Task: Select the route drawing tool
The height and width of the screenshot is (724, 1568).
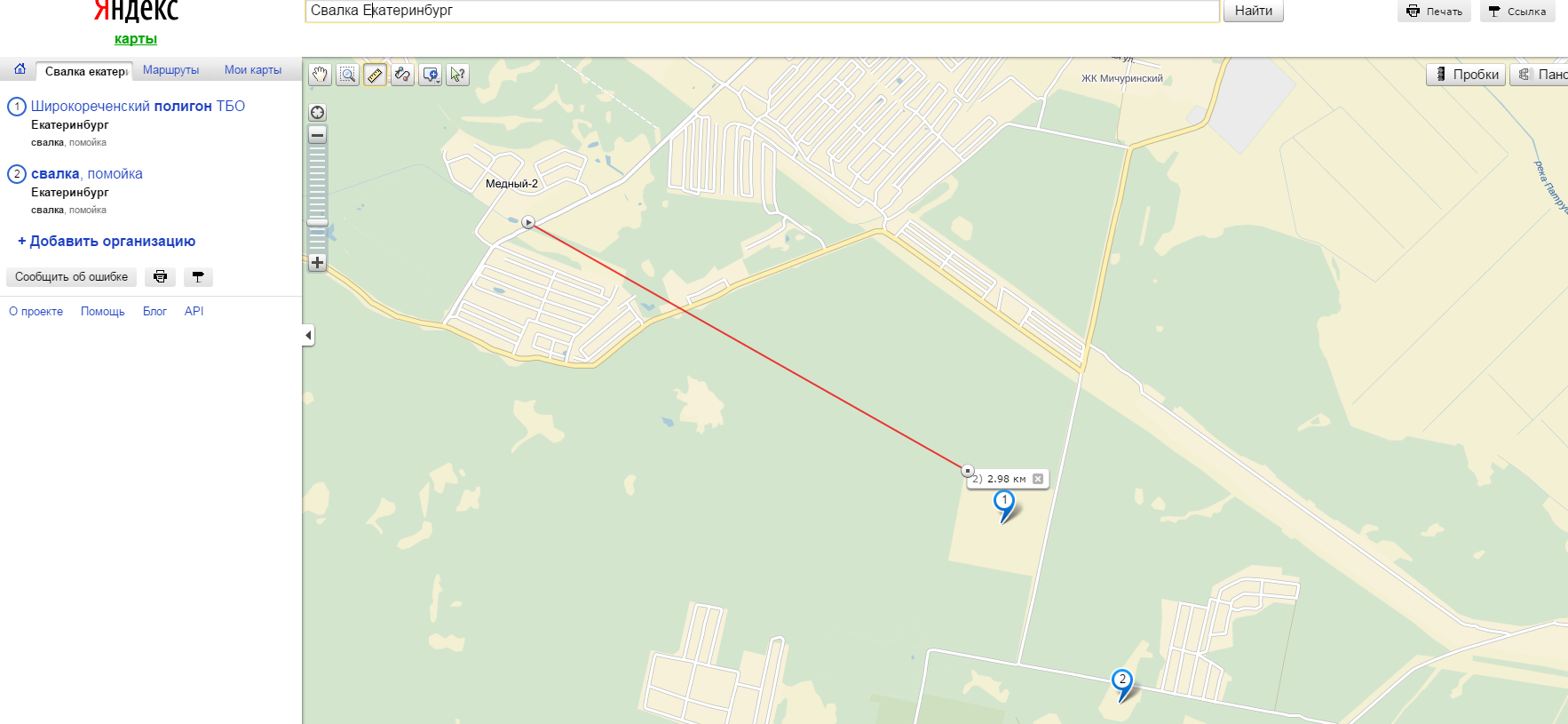Action: click(403, 75)
